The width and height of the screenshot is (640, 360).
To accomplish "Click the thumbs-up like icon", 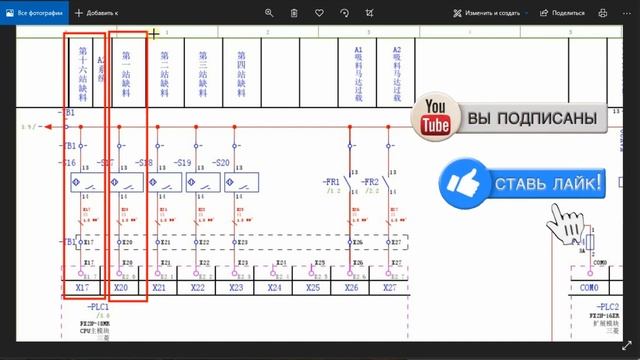I will [x=463, y=183].
